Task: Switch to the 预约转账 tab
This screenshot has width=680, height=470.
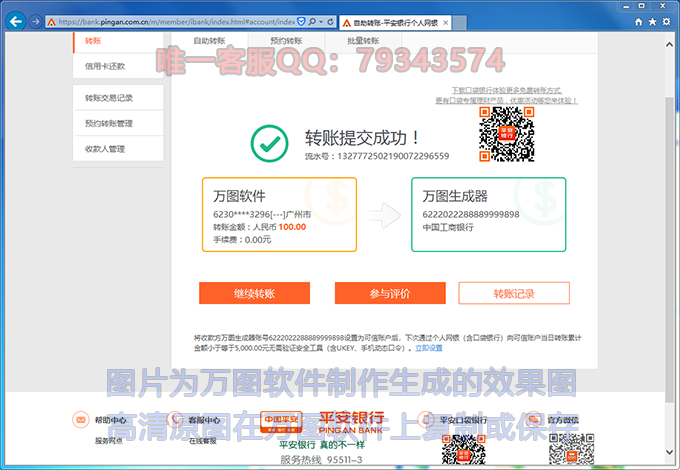Action: (x=286, y=41)
